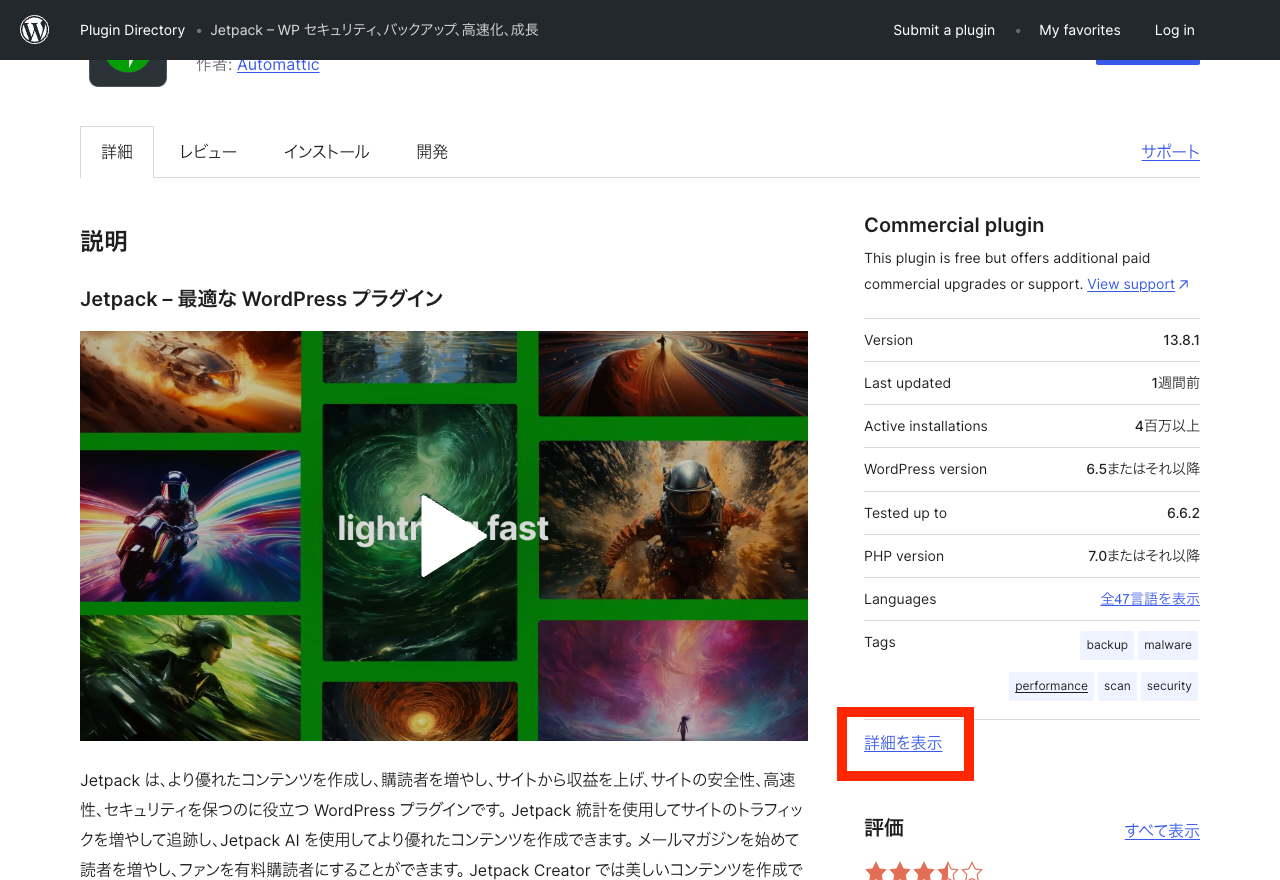The width and height of the screenshot is (1280, 880).
Task: Click the scan tag
Action: [x=1117, y=686]
